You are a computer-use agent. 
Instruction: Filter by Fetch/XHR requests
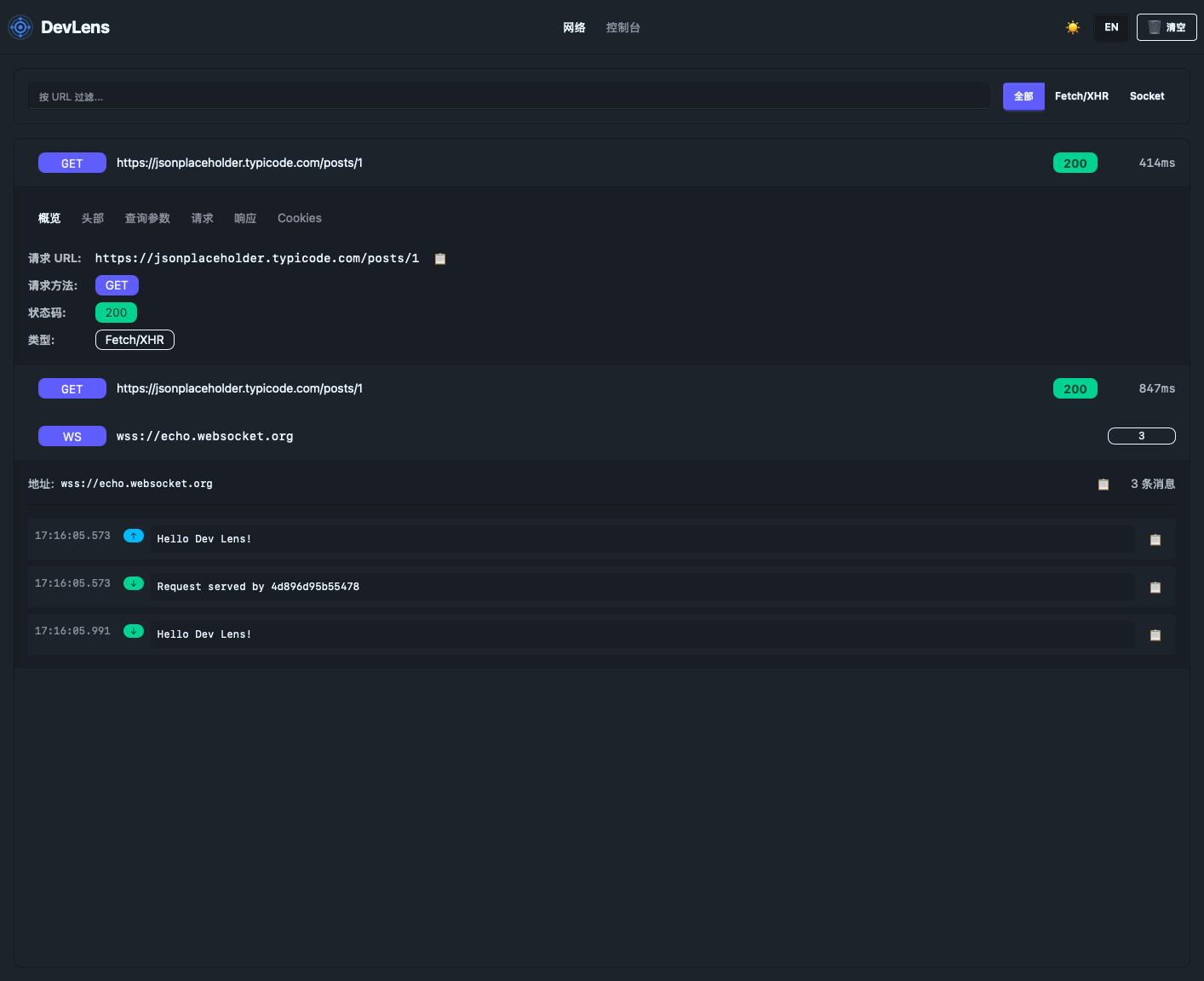[1081, 96]
